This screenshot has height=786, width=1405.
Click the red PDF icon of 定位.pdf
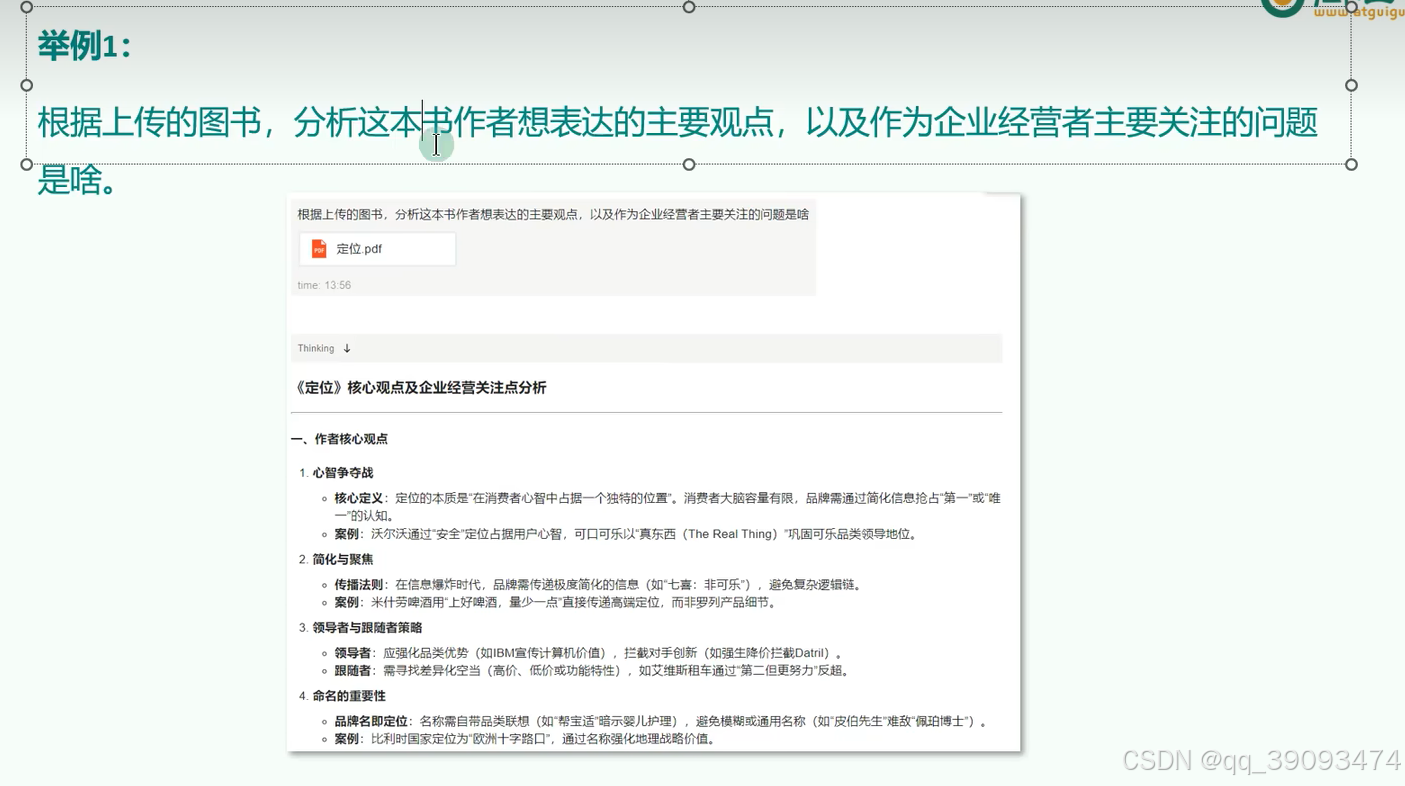319,249
